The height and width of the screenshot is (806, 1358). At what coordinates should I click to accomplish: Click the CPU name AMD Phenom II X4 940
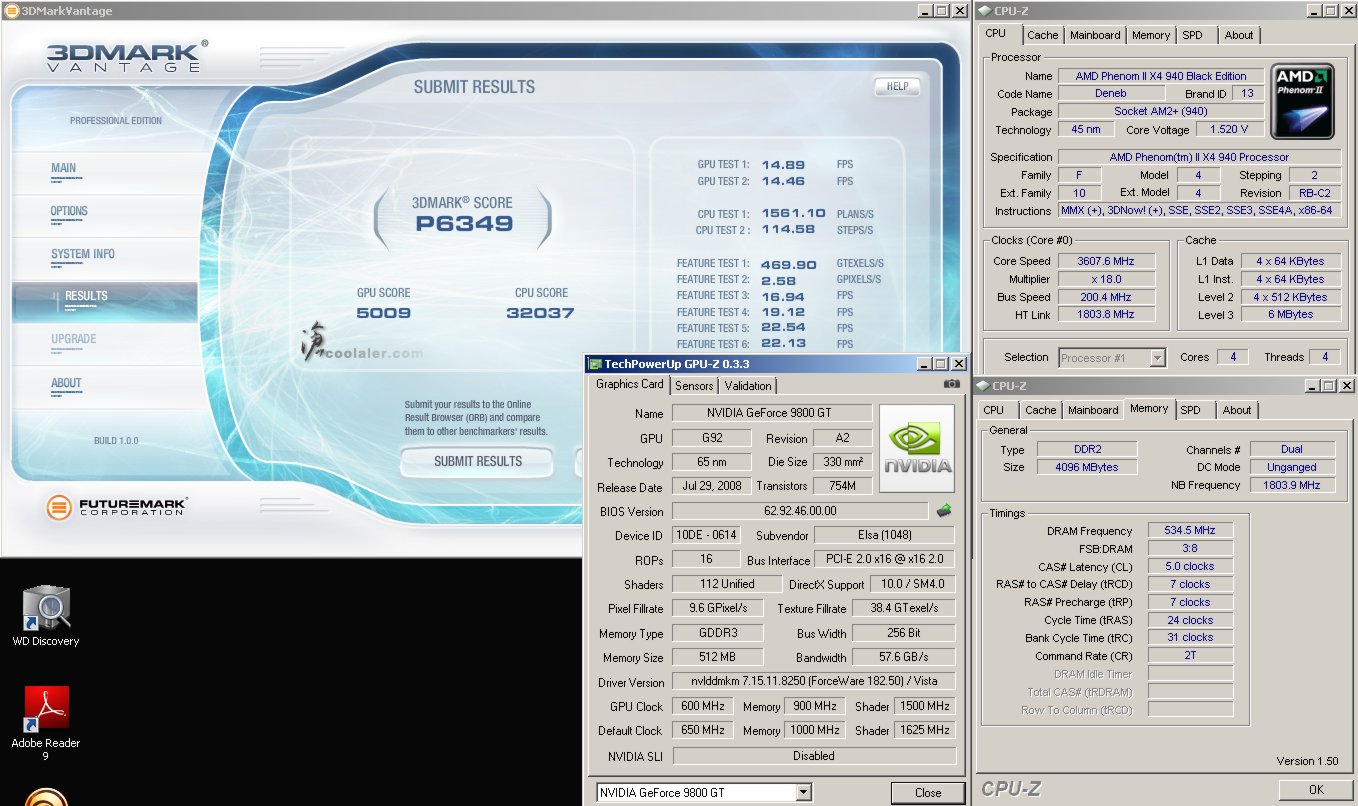click(1161, 76)
